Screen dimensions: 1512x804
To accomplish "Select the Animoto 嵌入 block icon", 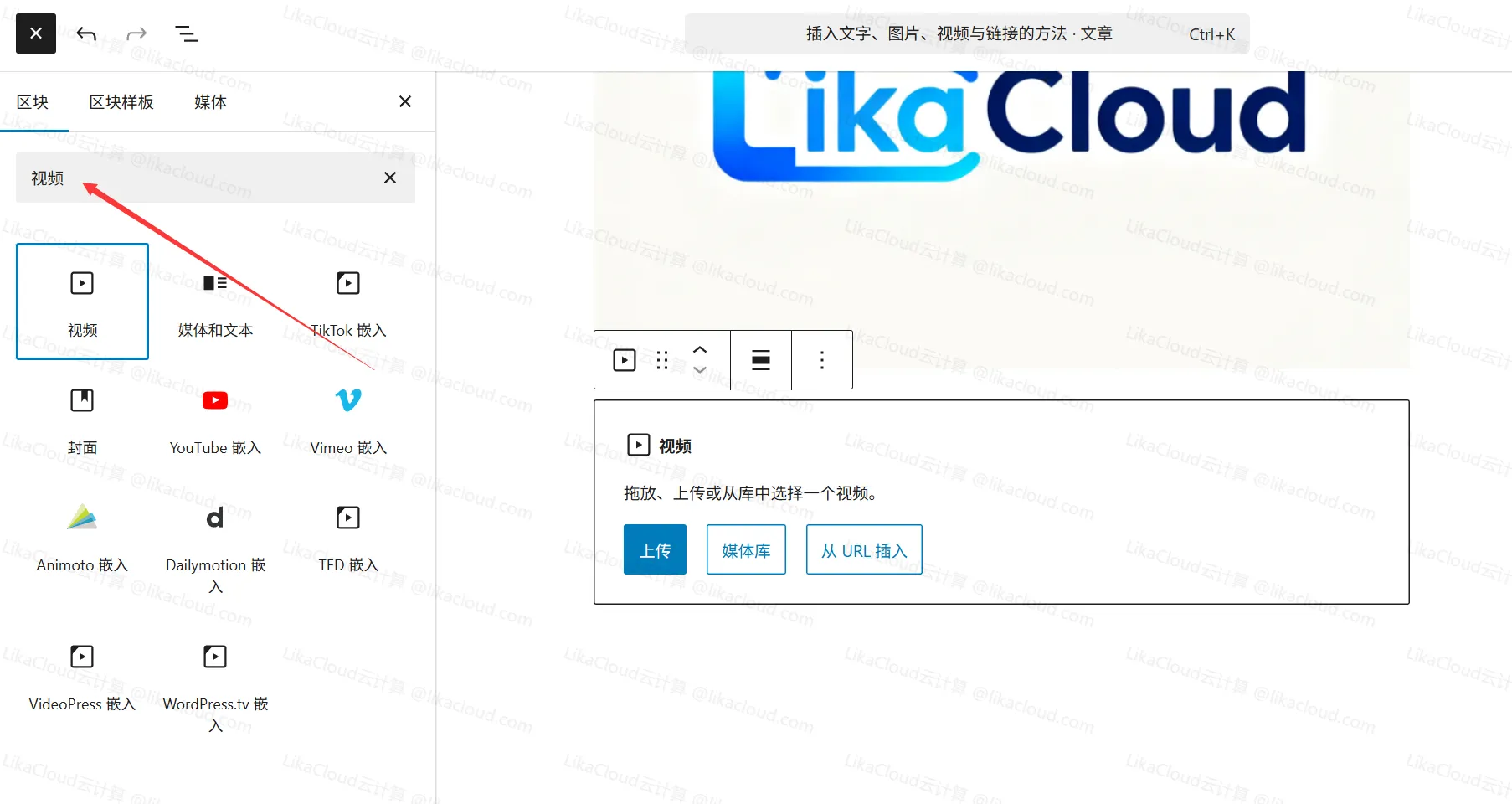I will point(81,518).
